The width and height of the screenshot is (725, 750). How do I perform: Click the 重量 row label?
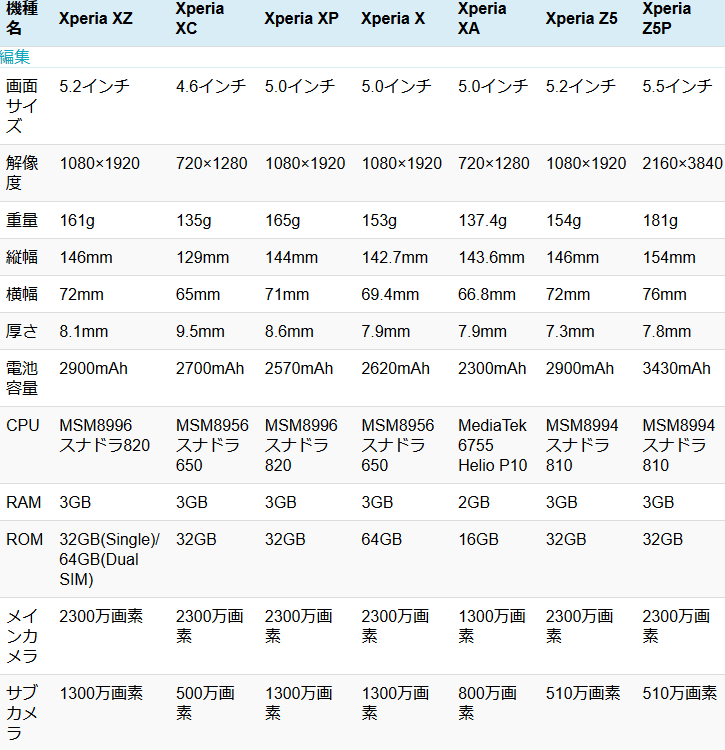pyautogui.click(x=22, y=220)
